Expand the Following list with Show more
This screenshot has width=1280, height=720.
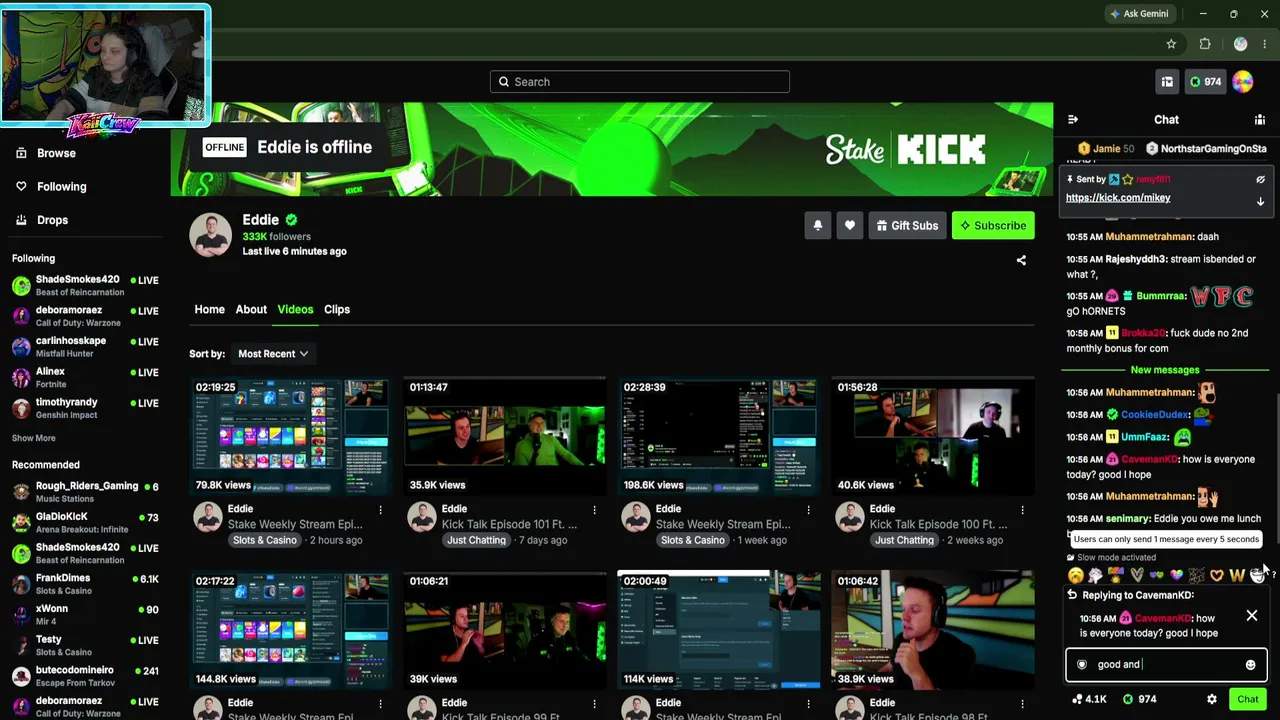[x=34, y=438]
